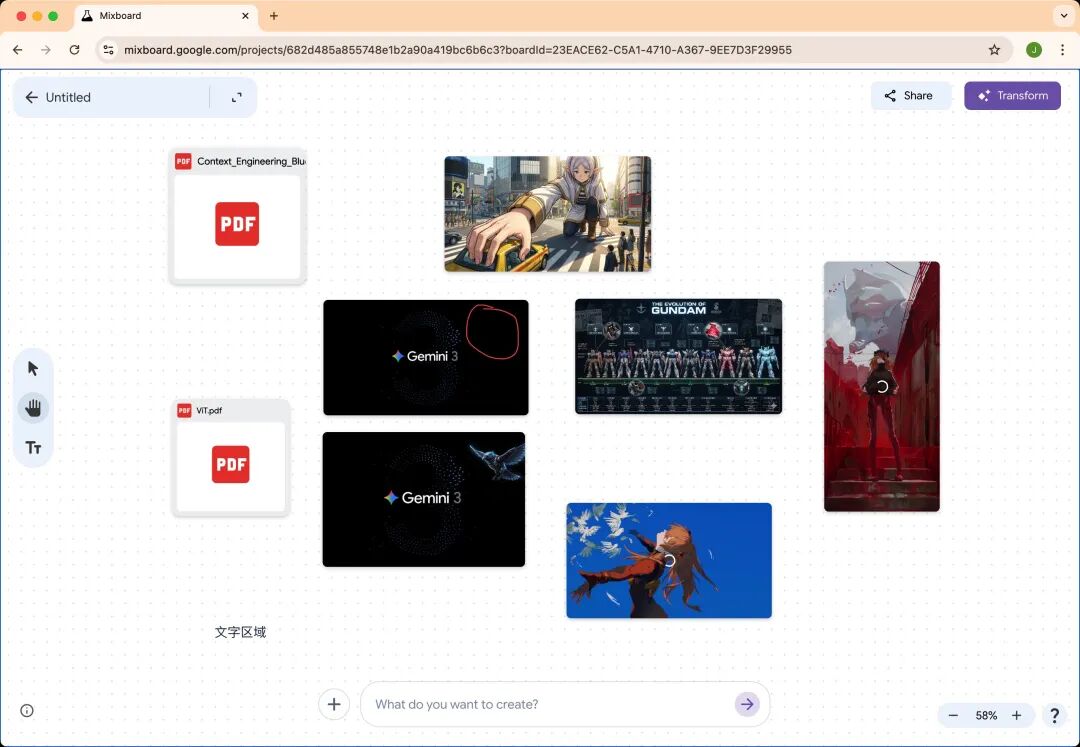The width and height of the screenshot is (1080, 747).
Task: Activate the hand pan tool
Action: pos(33,408)
